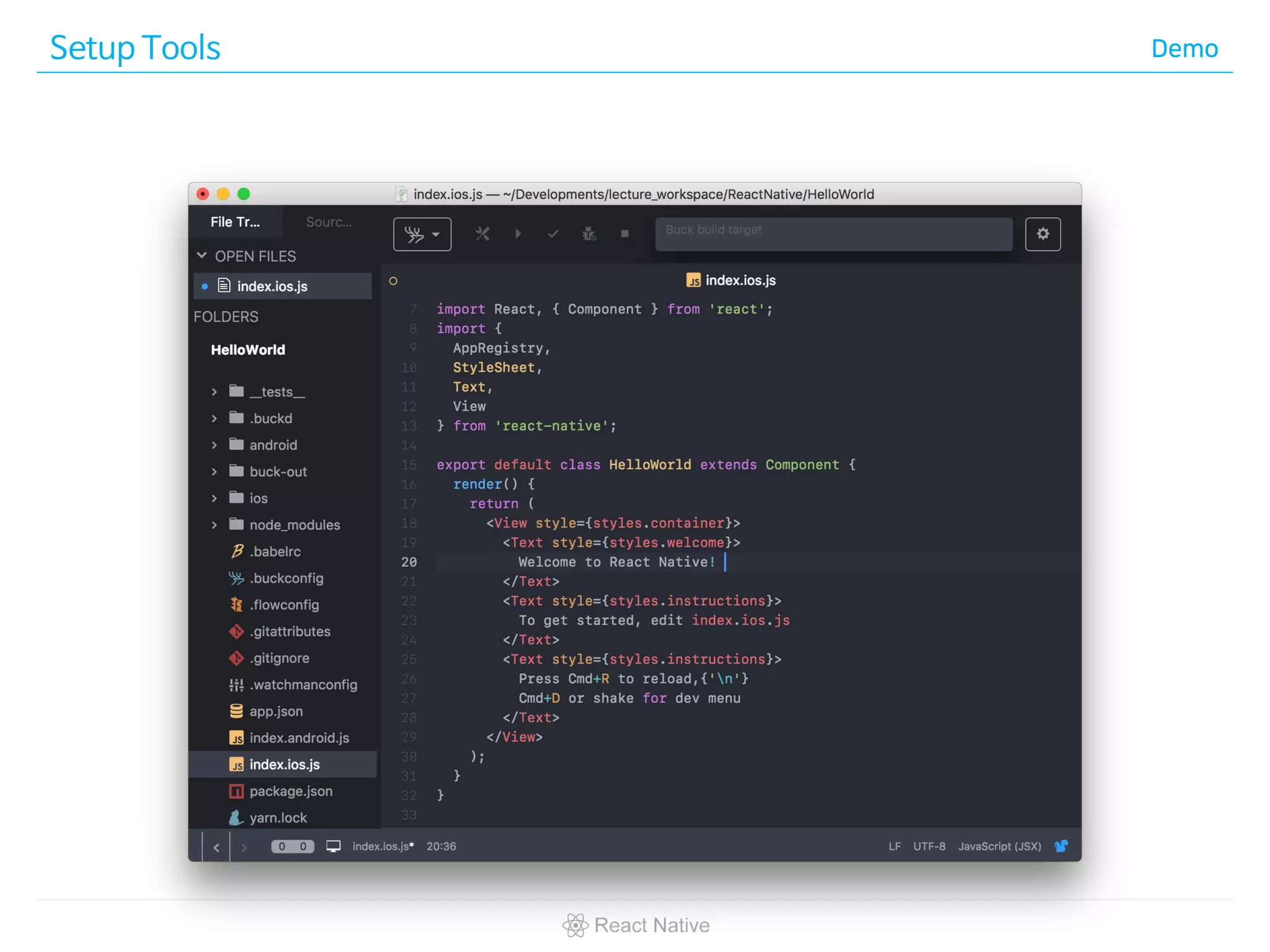
Task: Click the status bar monitor icon
Action: pos(334,846)
